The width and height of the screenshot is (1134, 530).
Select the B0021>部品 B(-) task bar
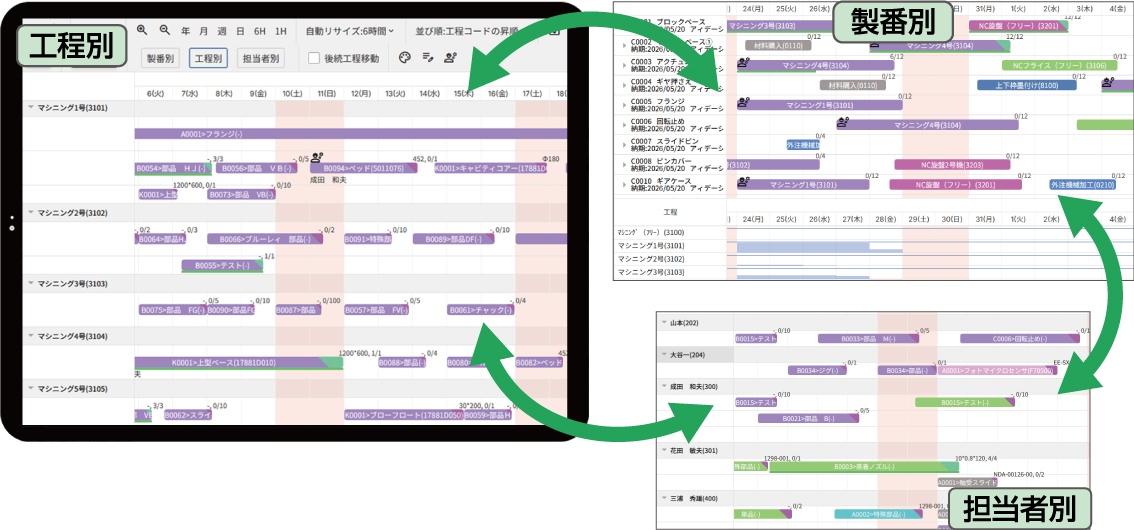tap(809, 418)
